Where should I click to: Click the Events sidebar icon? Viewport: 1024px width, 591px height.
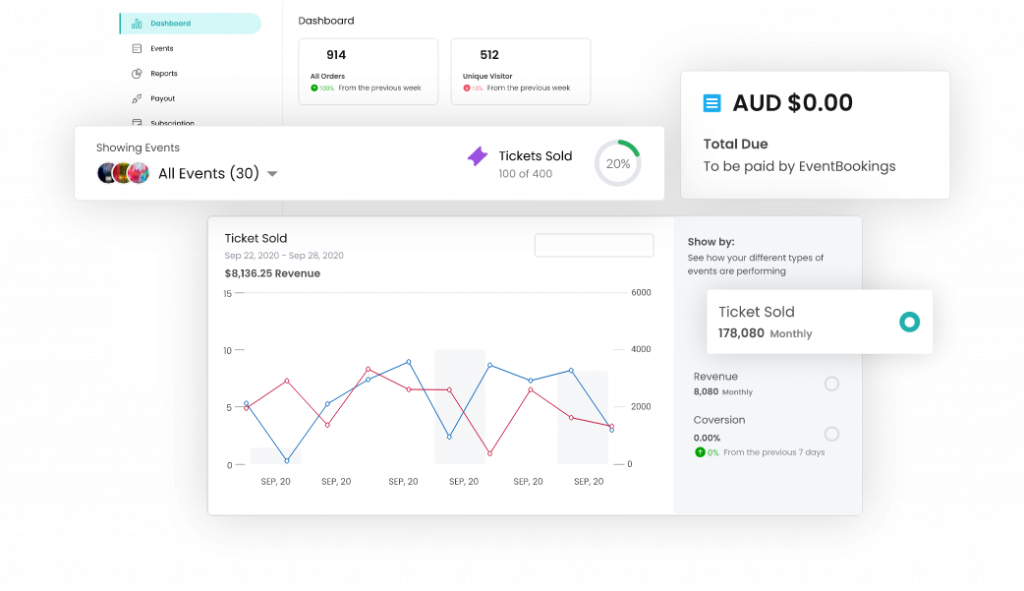[x=137, y=48]
